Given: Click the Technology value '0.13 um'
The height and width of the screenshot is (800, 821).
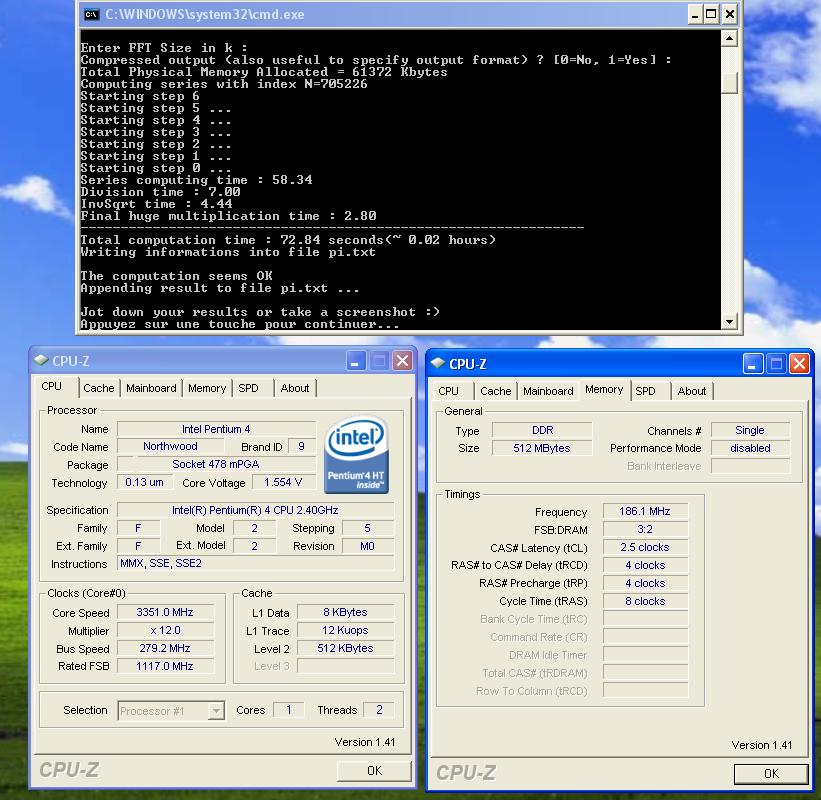Looking at the screenshot, I should click(145, 482).
